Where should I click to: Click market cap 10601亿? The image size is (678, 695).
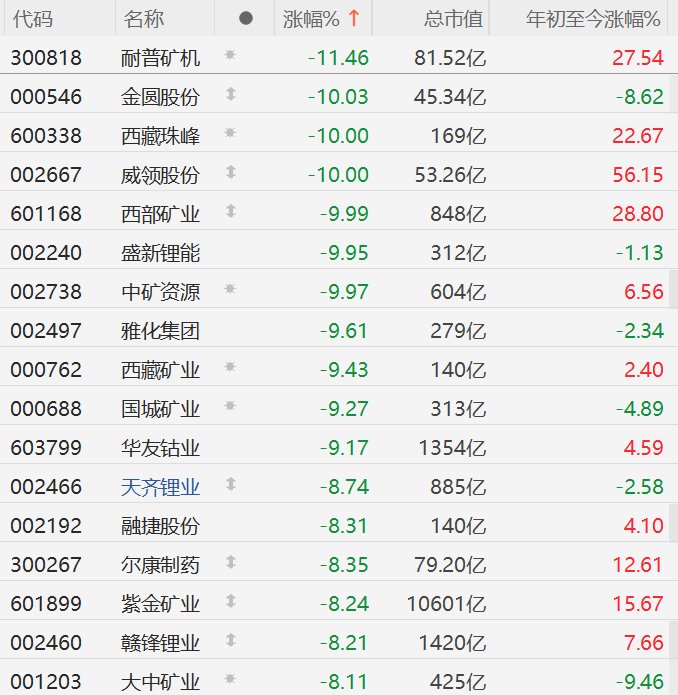click(x=447, y=604)
